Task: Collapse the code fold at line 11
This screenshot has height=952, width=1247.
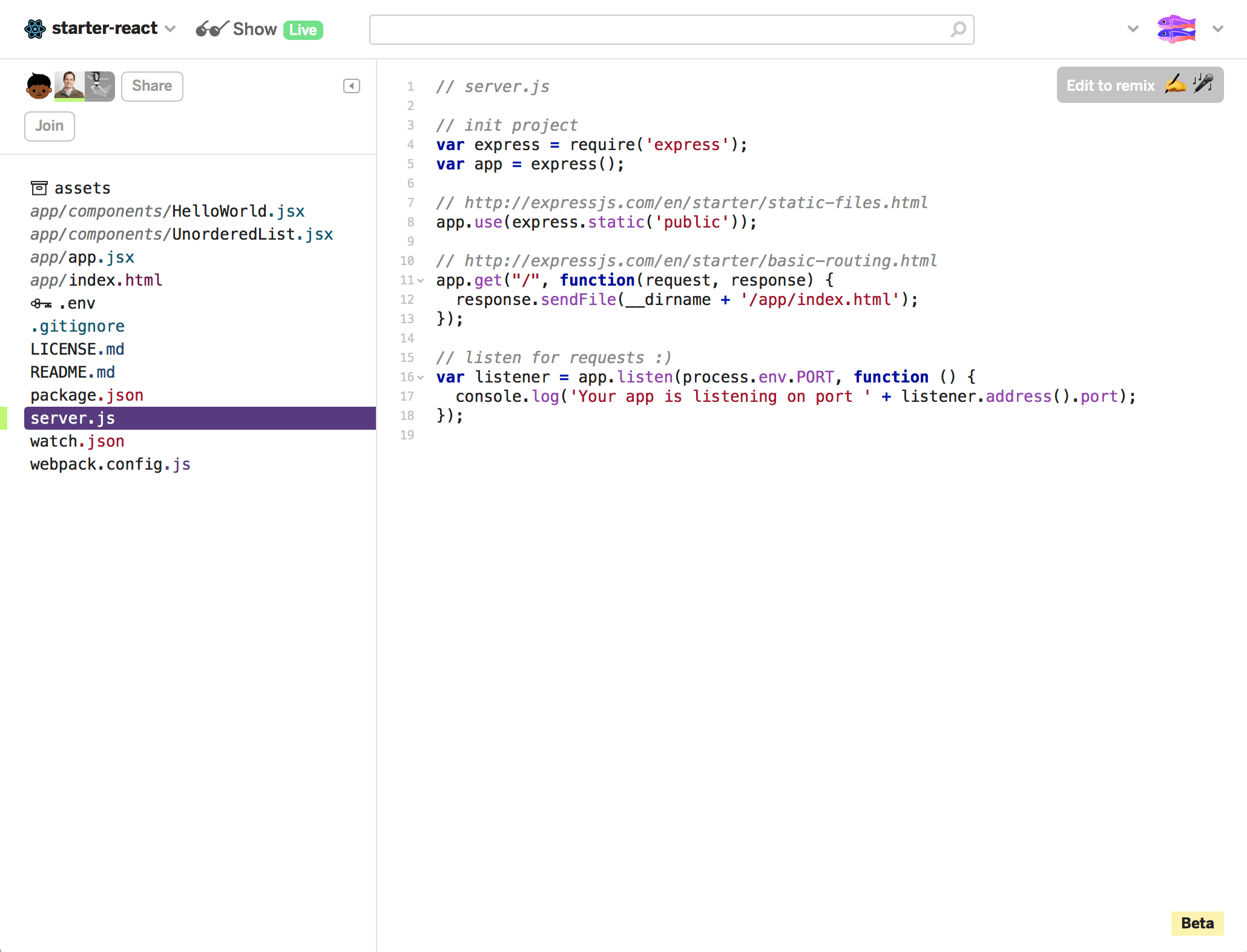Action: click(421, 280)
